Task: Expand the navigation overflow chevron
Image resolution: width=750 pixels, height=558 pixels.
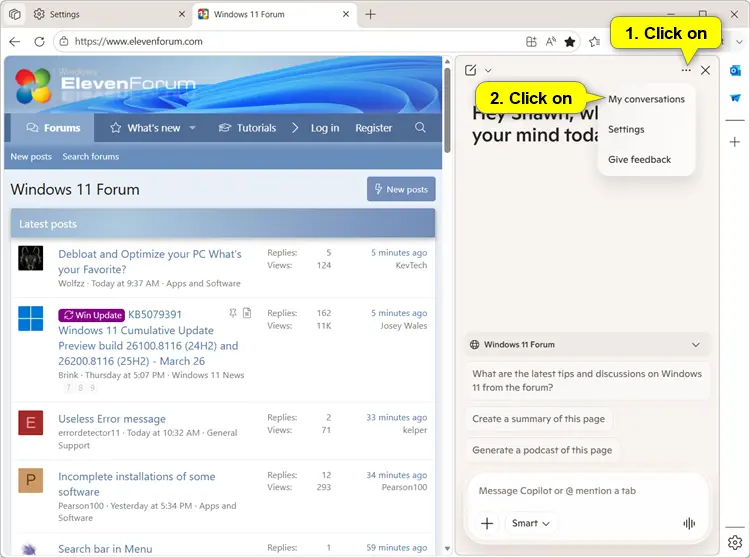Action: click(295, 128)
